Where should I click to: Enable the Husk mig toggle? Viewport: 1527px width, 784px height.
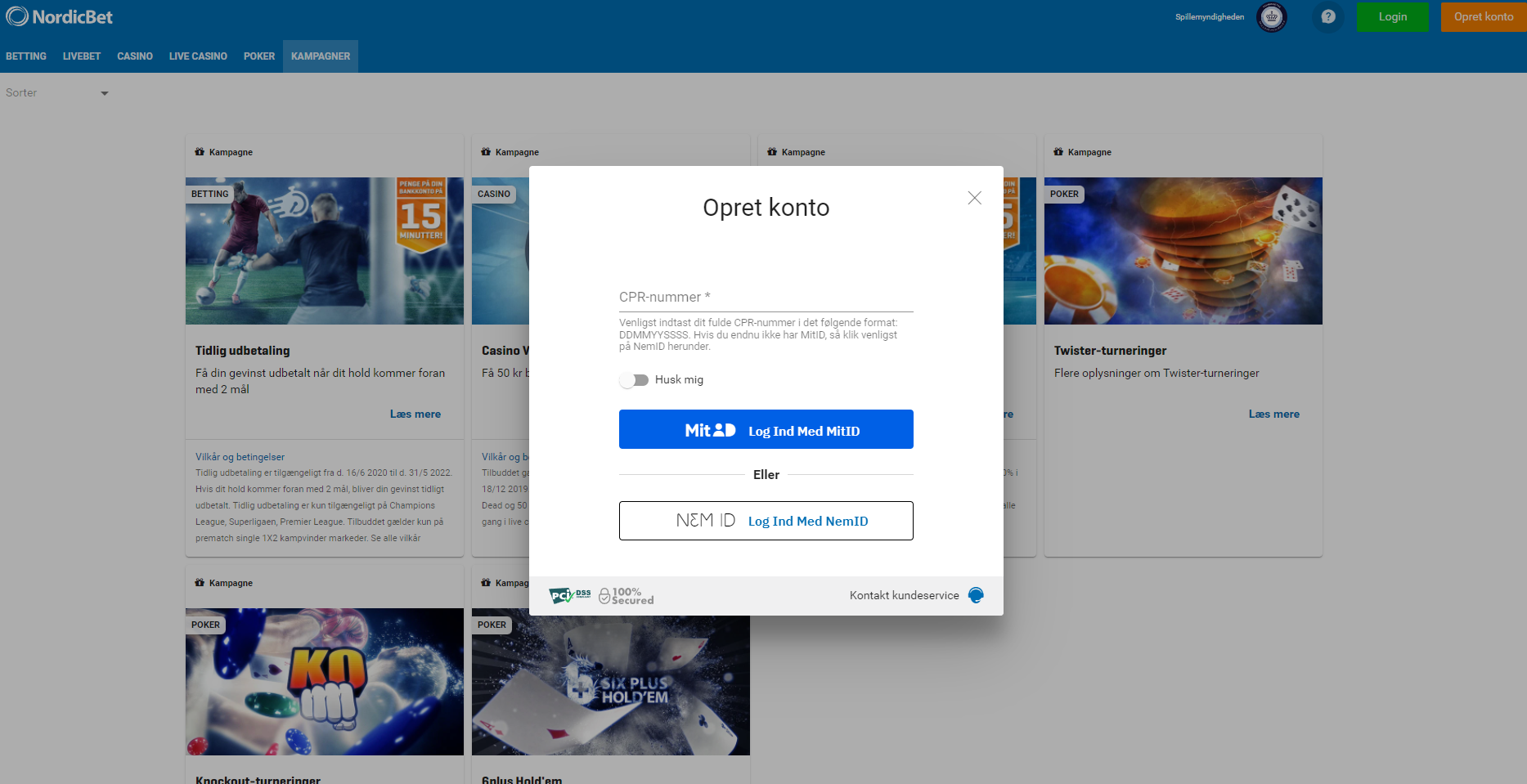[634, 380]
